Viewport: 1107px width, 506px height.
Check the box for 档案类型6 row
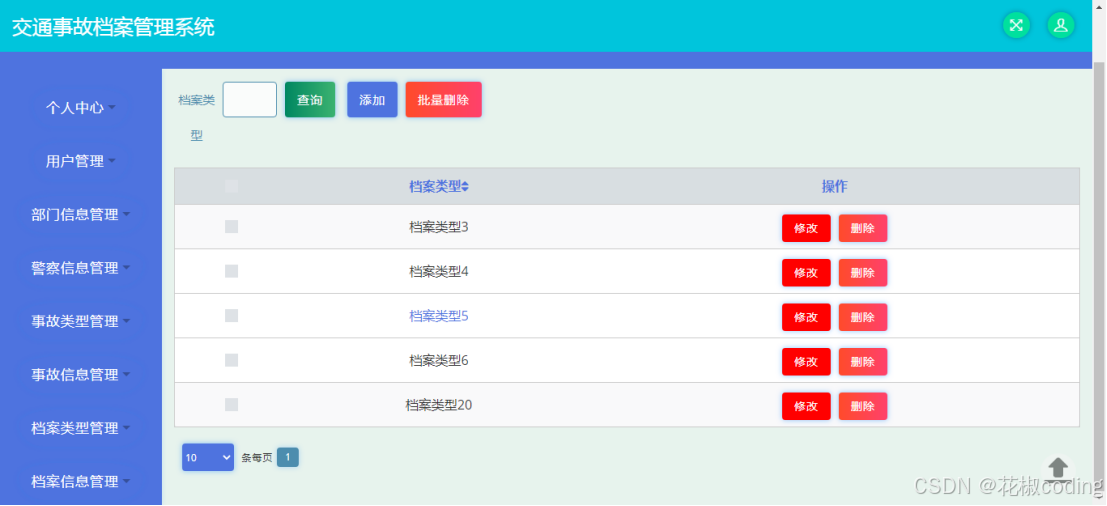(232, 360)
